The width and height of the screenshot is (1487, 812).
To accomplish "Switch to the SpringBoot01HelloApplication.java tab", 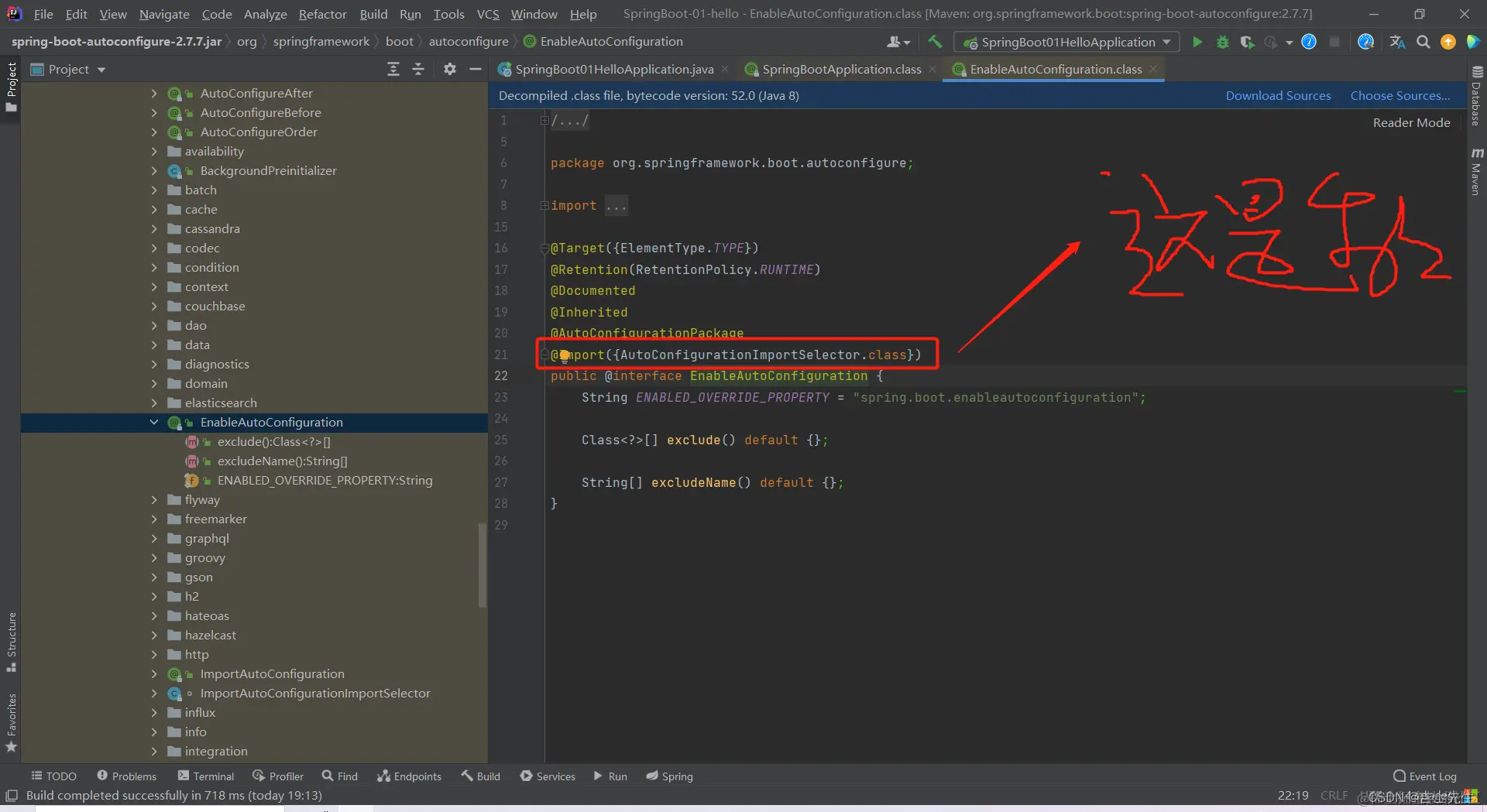I will pos(613,70).
